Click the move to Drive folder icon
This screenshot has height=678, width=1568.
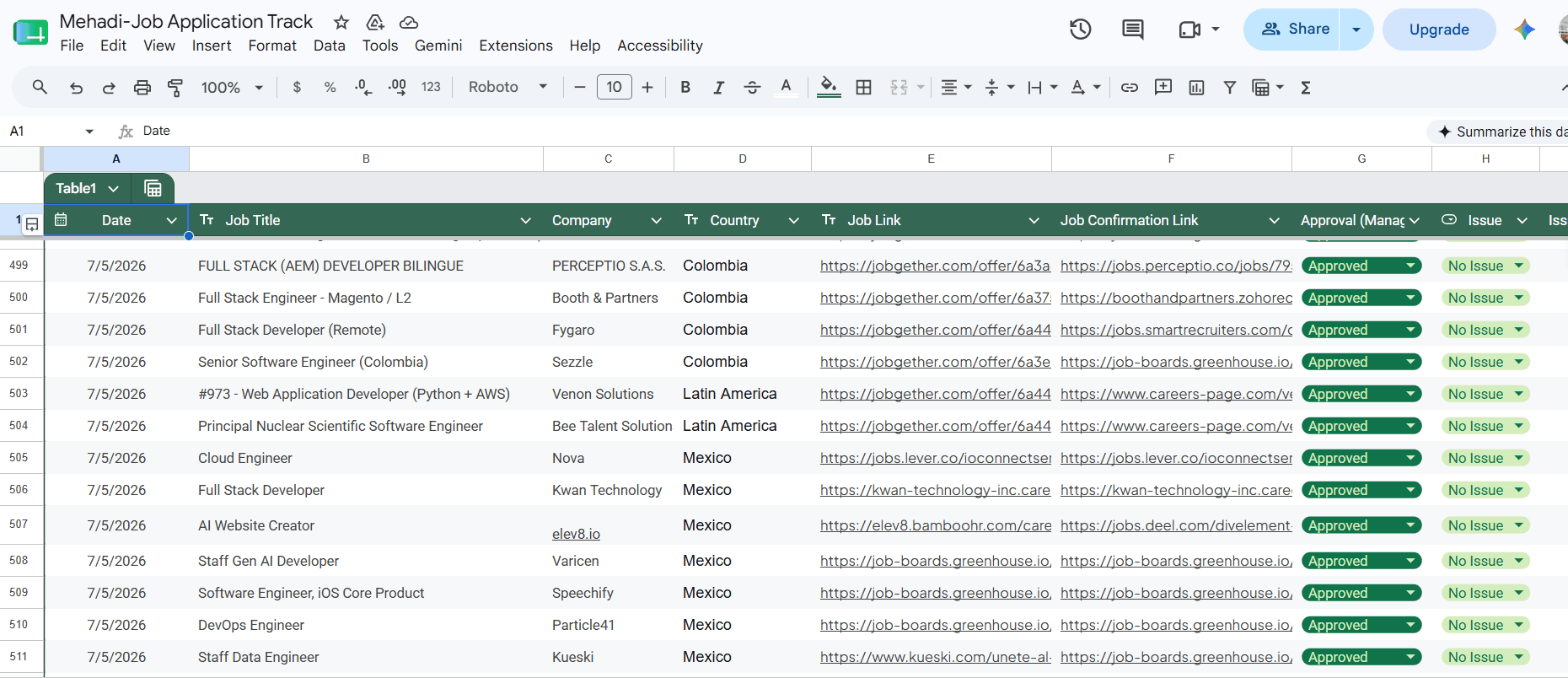click(x=375, y=22)
